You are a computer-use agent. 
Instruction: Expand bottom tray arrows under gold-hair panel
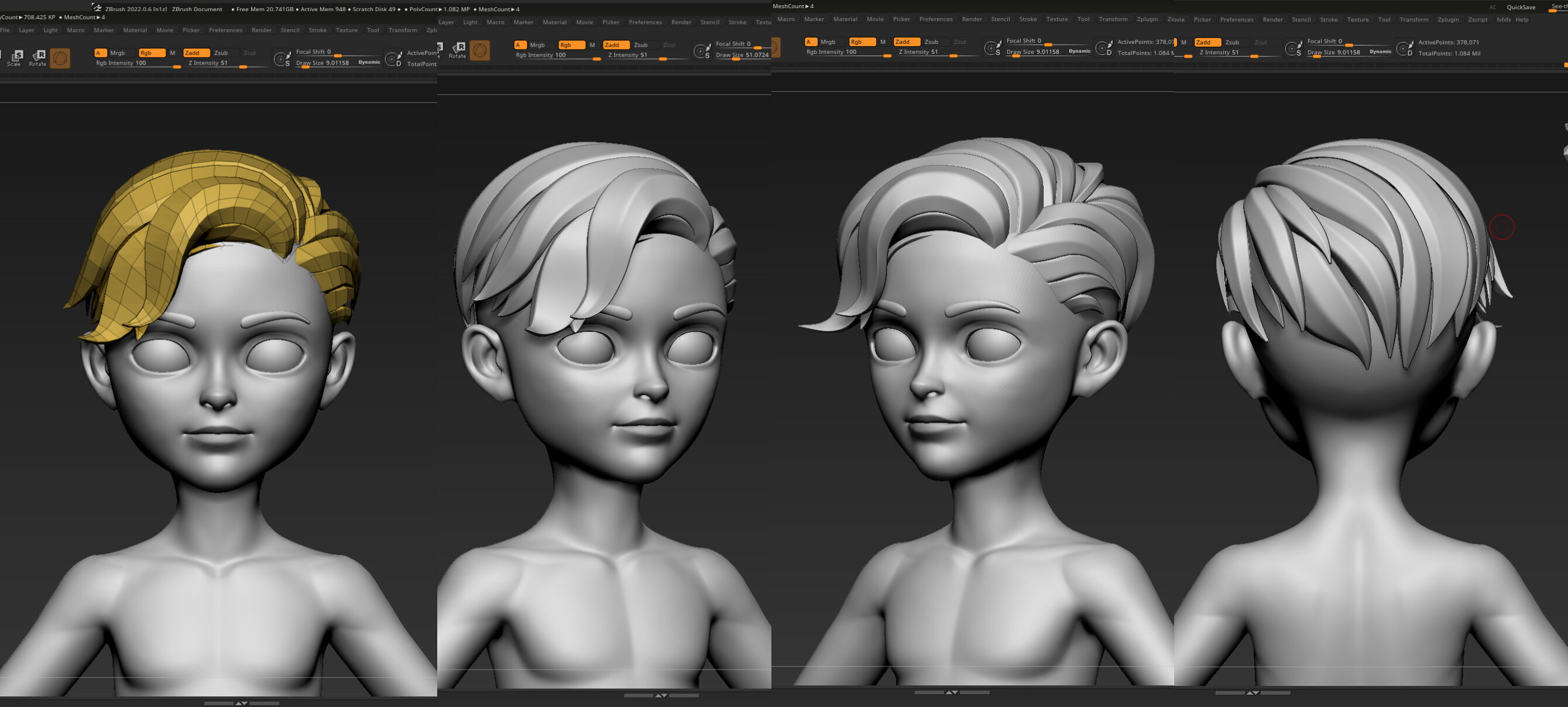pos(242,703)
